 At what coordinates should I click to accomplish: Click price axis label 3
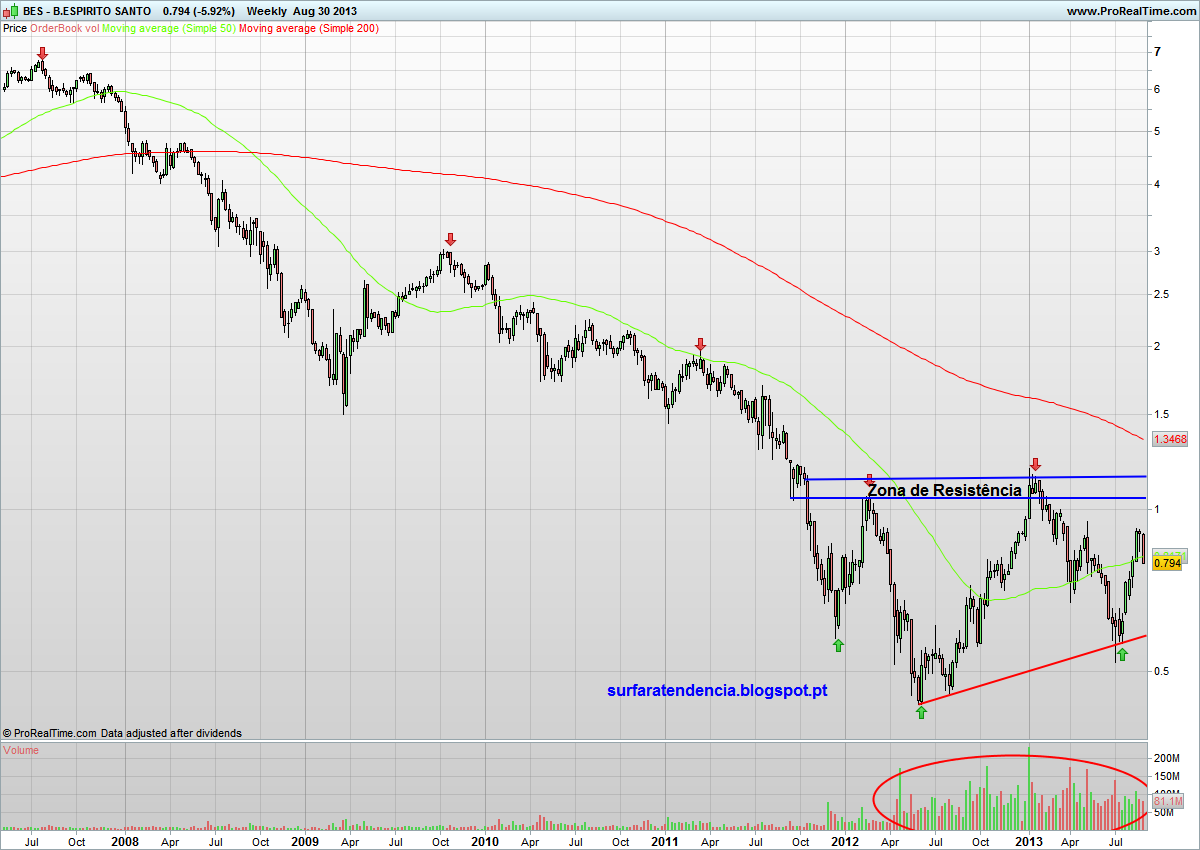[x=1157, y=252]
